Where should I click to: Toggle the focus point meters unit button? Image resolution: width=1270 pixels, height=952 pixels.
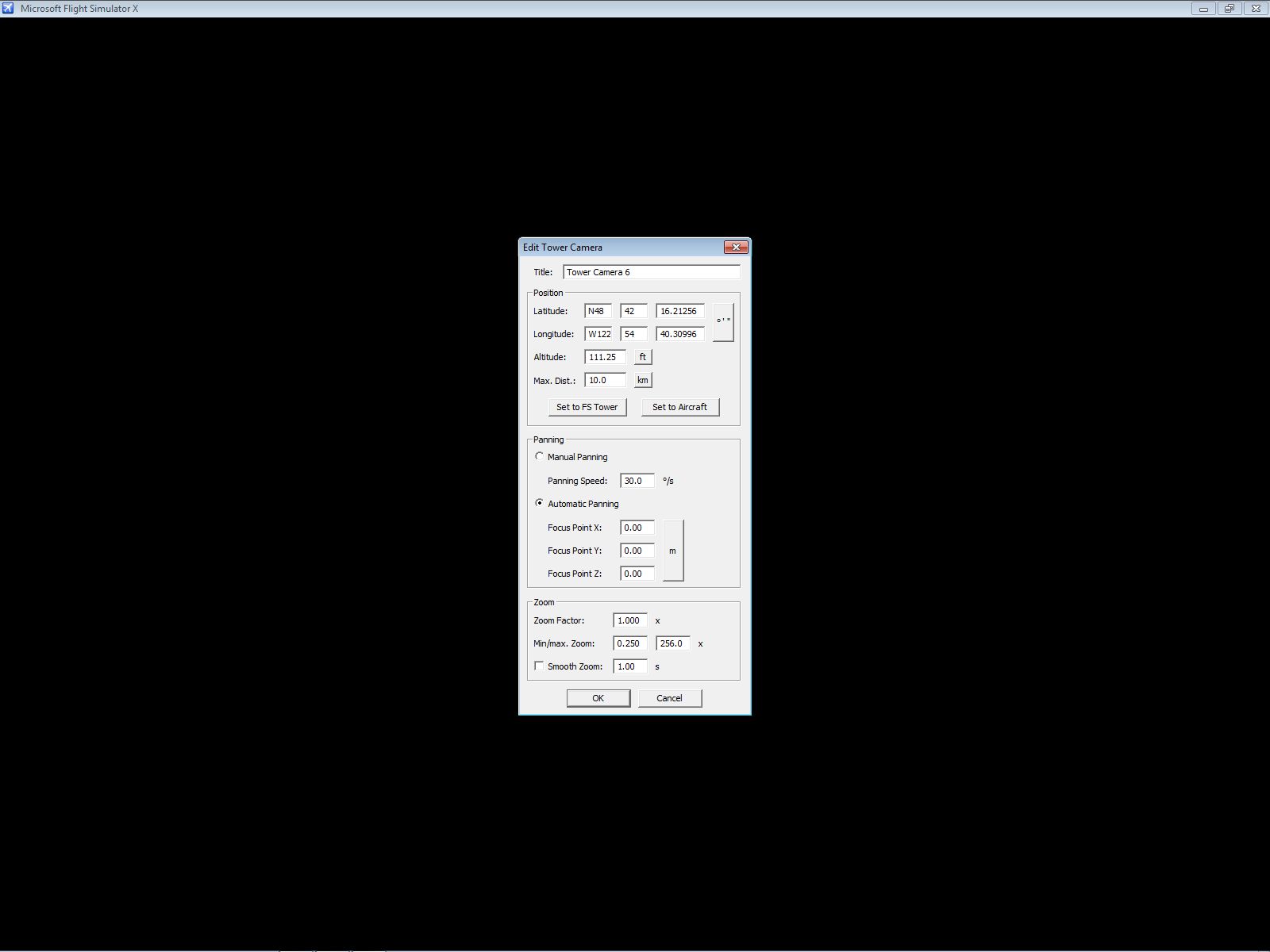(673, 551)
